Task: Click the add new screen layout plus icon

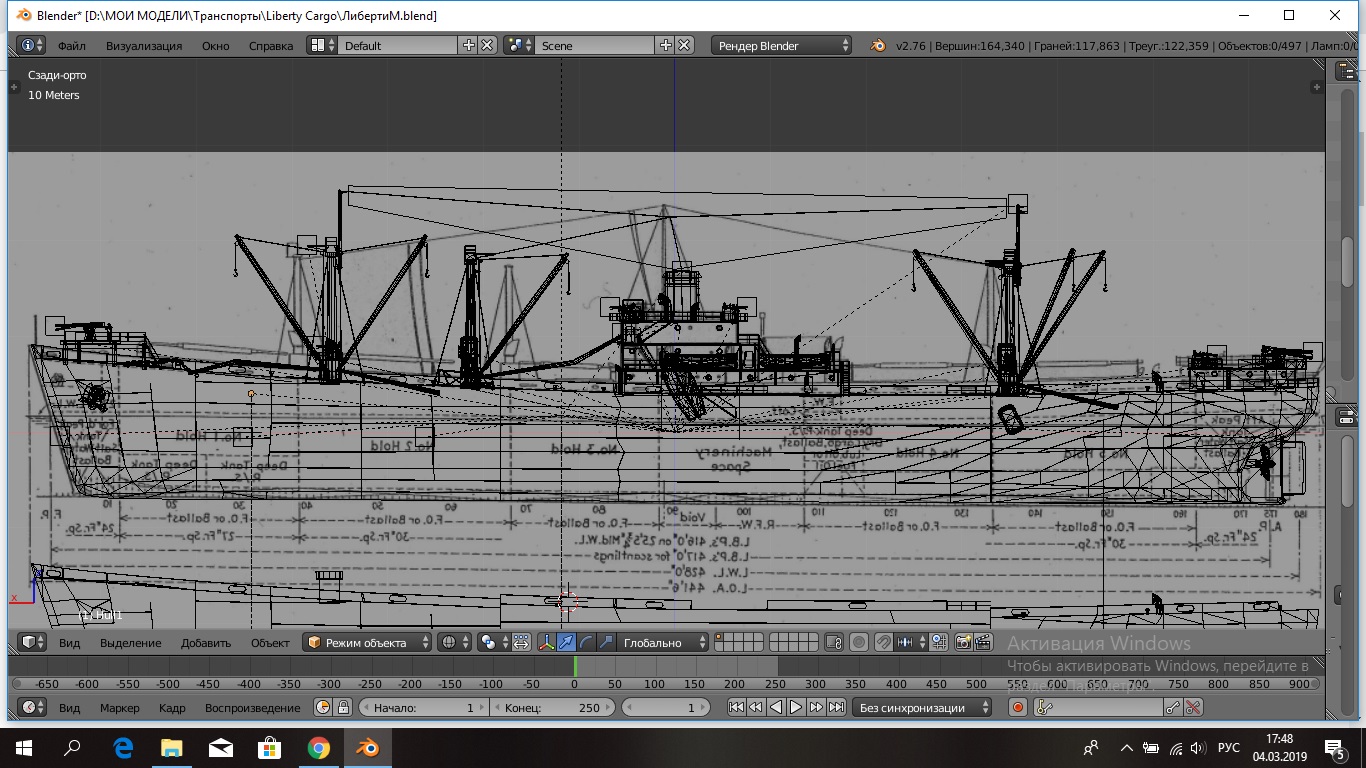Action: pyautogui.click(x=468, y=45)
